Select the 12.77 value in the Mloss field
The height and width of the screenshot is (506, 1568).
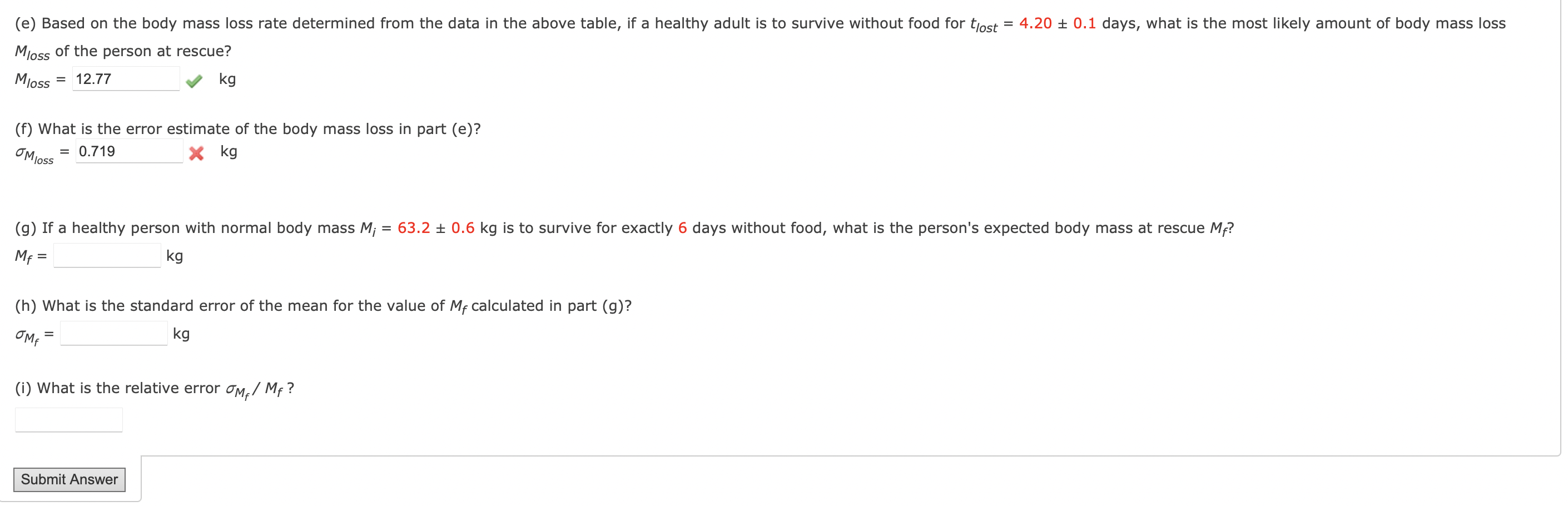(94, 78)
